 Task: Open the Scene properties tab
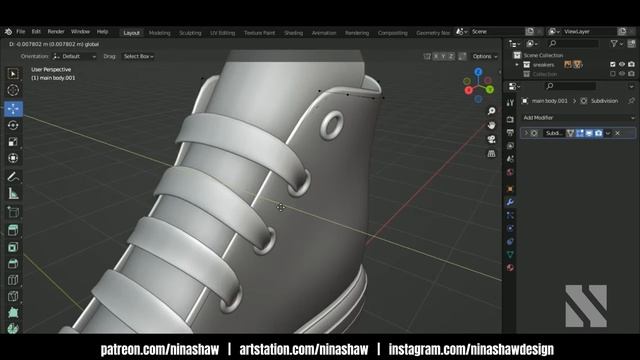(510, 159)
